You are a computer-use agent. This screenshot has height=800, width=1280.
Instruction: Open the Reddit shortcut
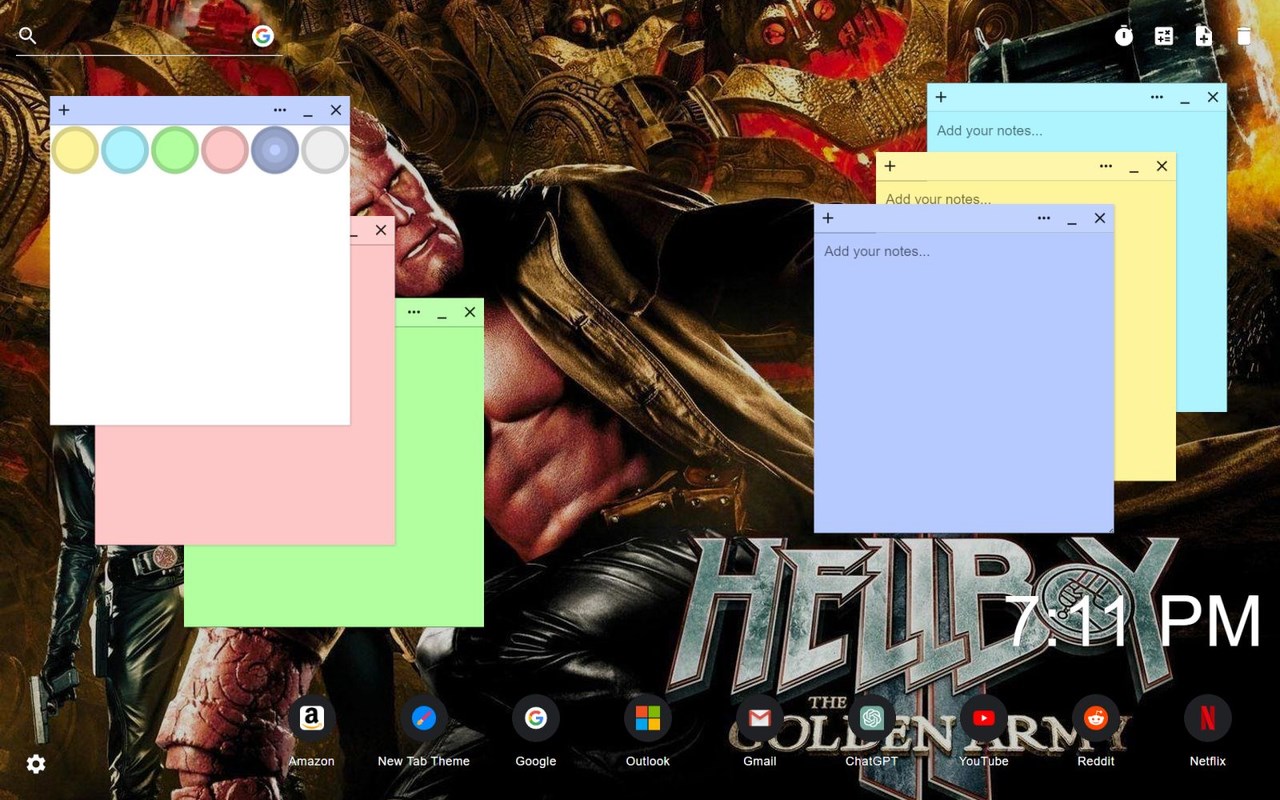[x=1096, y=718]
